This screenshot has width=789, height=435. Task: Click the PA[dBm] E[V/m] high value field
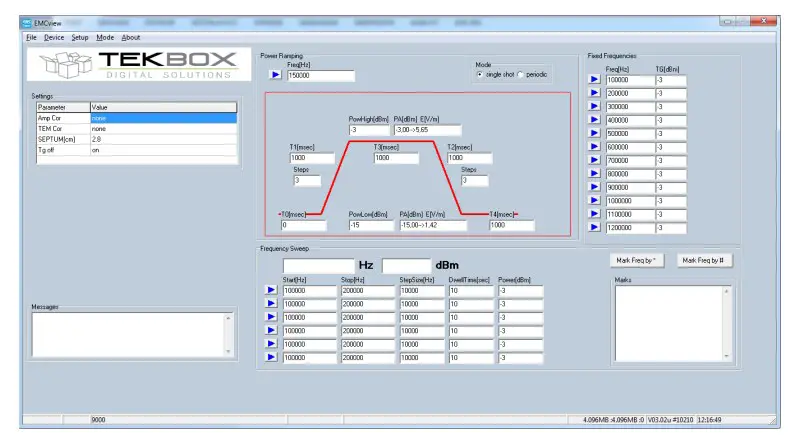click(427, 130)
